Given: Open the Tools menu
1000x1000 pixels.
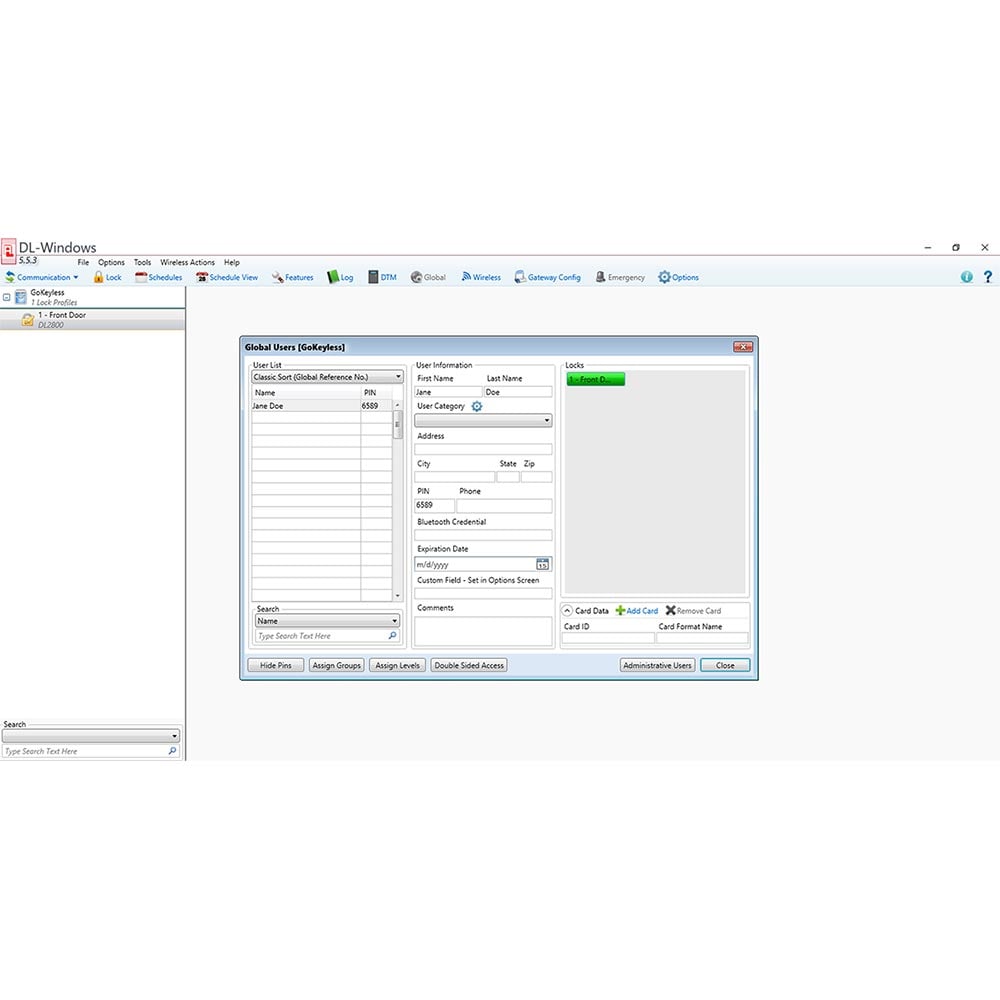Looking at the screenshot, I should point(141,262).
